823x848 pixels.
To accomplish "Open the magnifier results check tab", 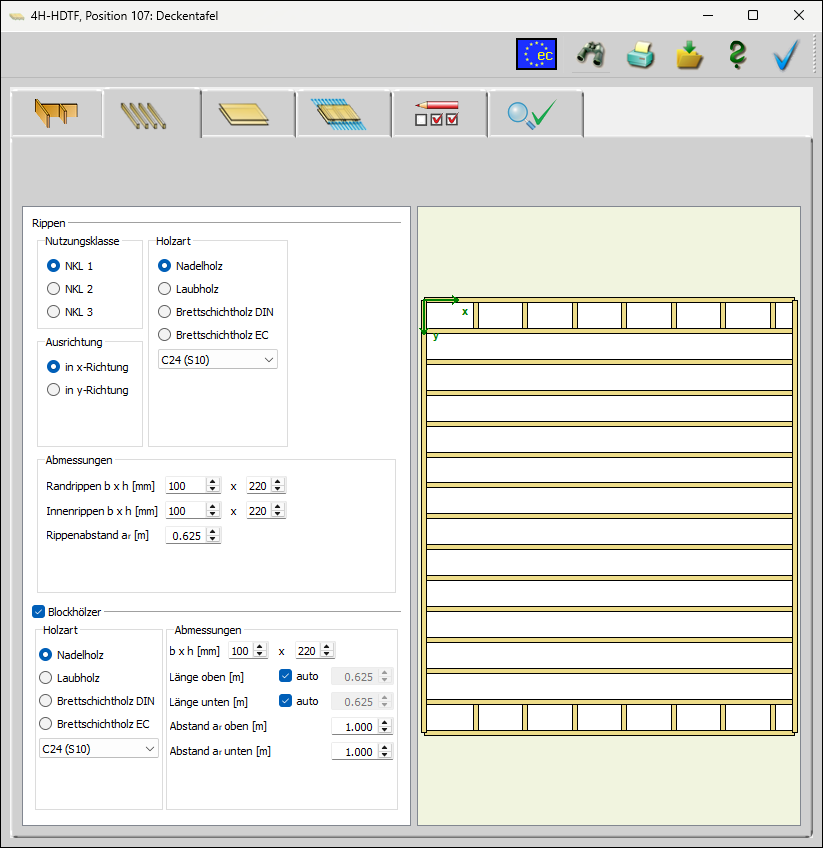I will 535,114.
